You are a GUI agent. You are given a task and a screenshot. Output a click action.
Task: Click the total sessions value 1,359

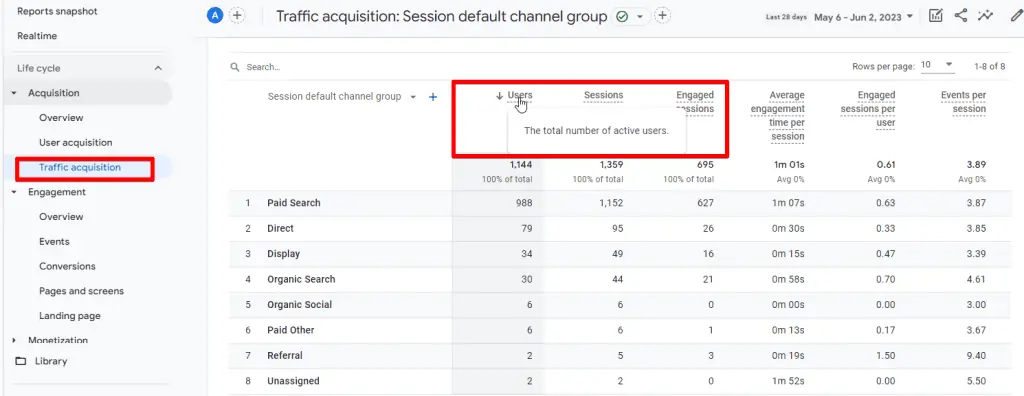click(611, 165)
